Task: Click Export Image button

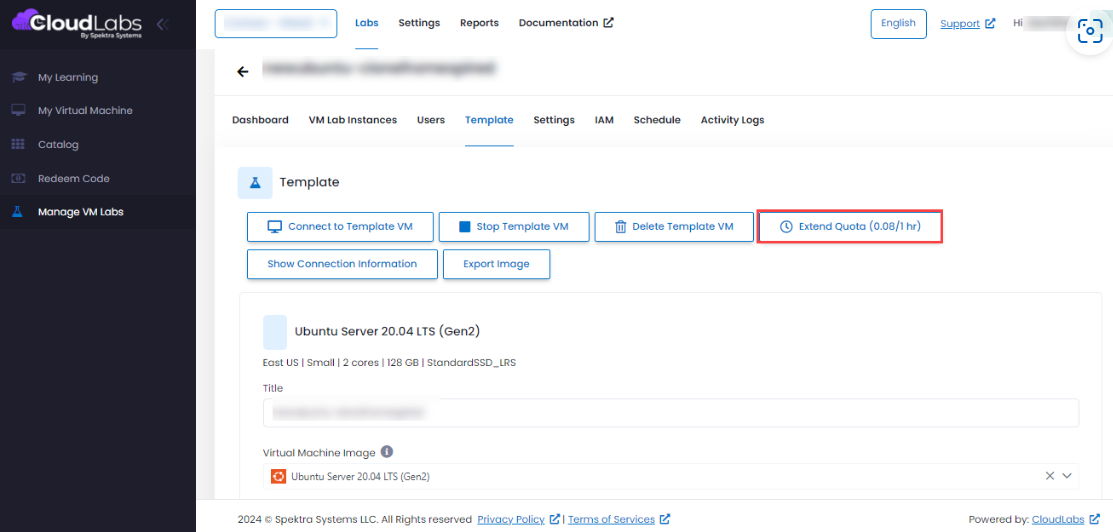Action: tap(496, 264)
